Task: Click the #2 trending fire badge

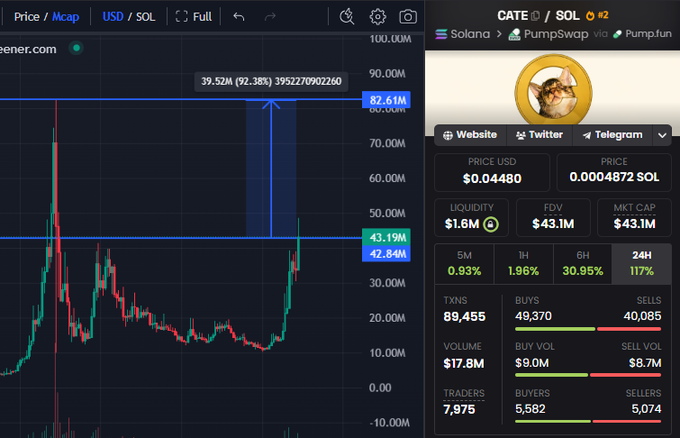Action: pos(597,16)
